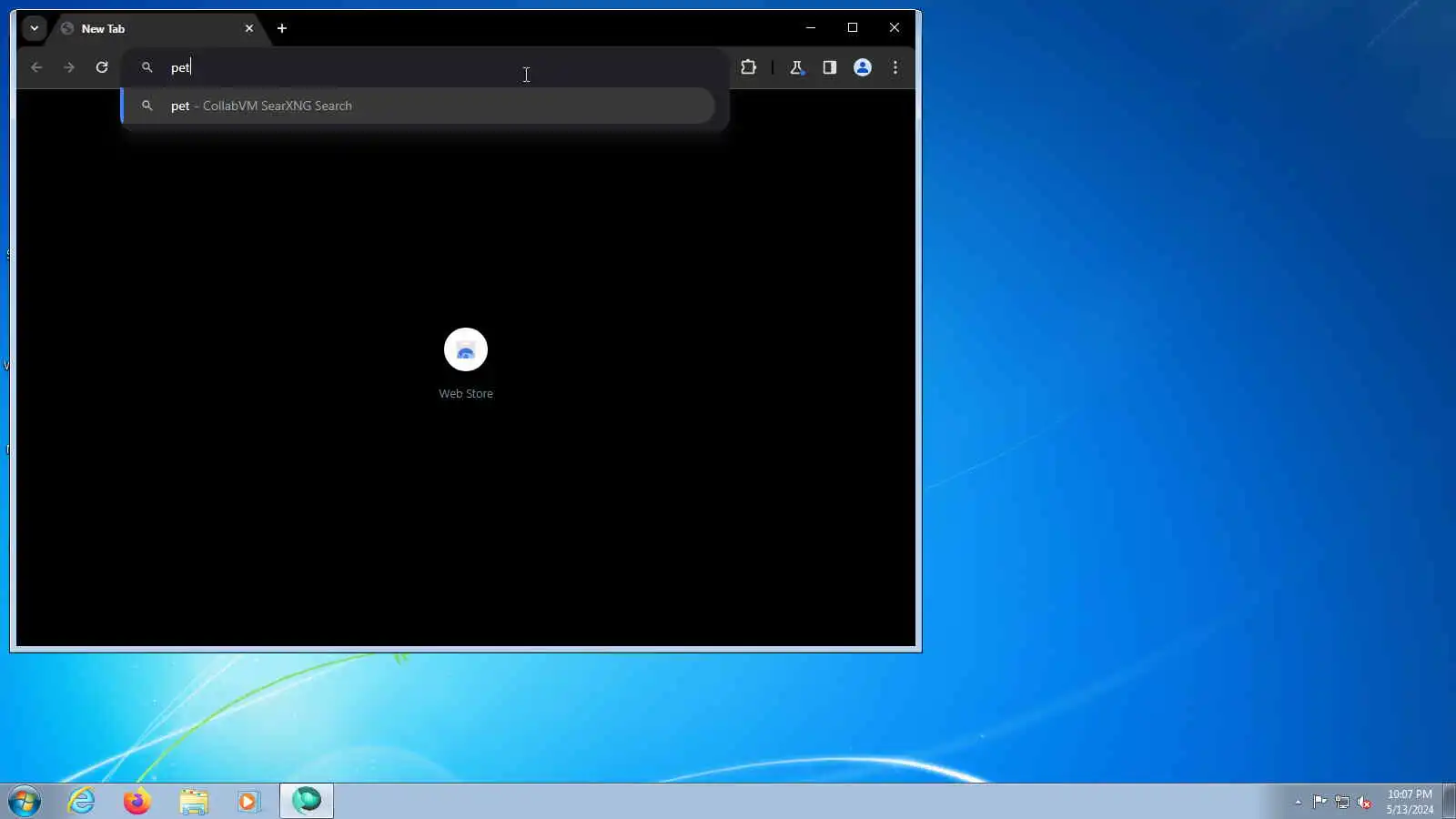Close the New Tab tab

point(248,28)
